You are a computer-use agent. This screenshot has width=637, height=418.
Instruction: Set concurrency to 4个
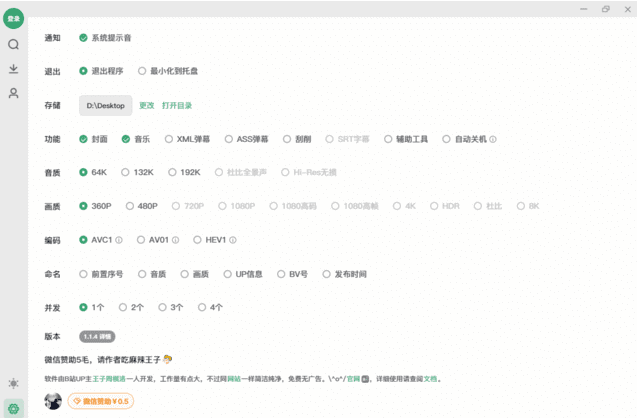click(x=203, y=308)
